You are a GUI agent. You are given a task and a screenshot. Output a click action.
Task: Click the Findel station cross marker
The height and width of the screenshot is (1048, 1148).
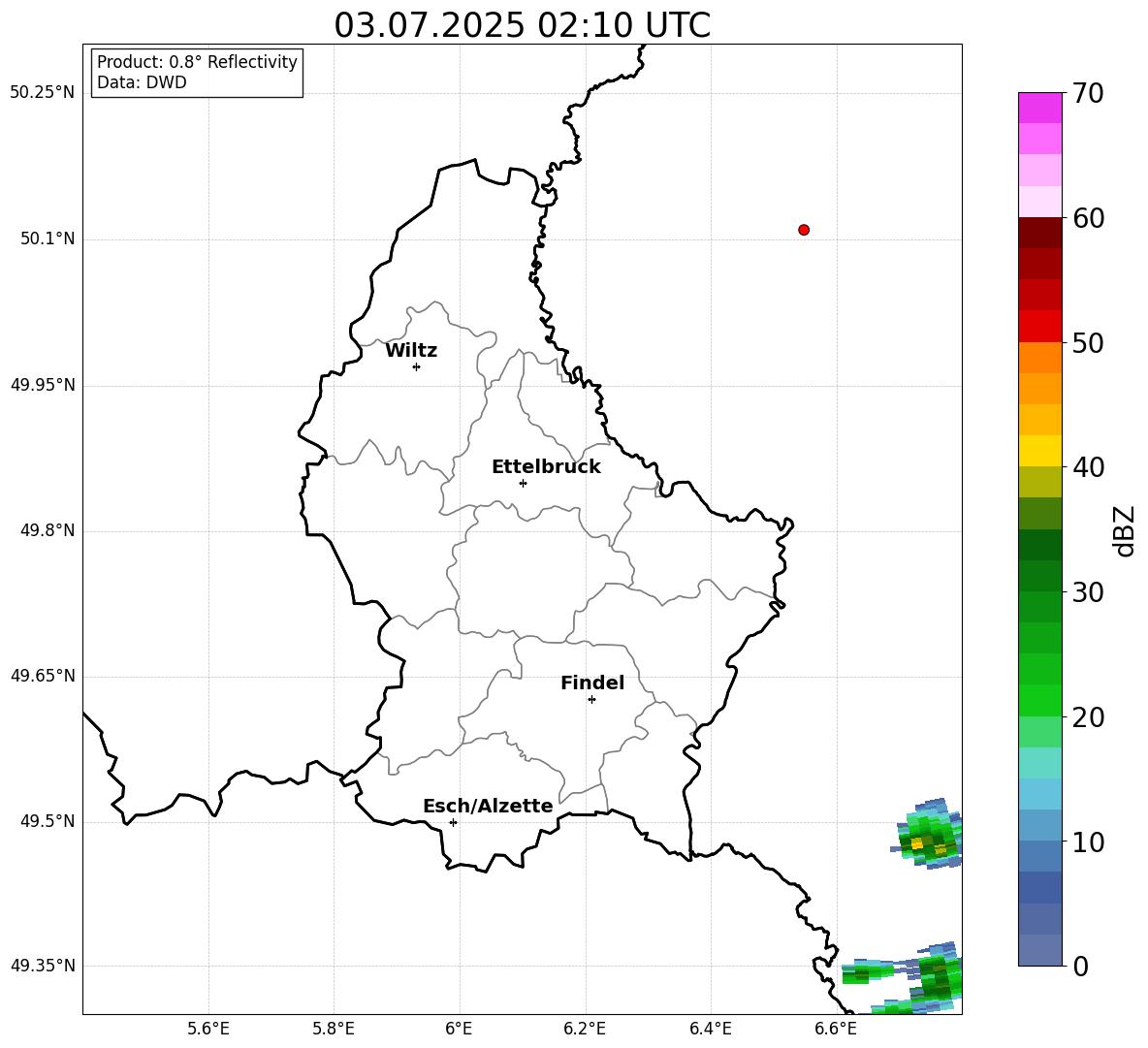point(591,700)
